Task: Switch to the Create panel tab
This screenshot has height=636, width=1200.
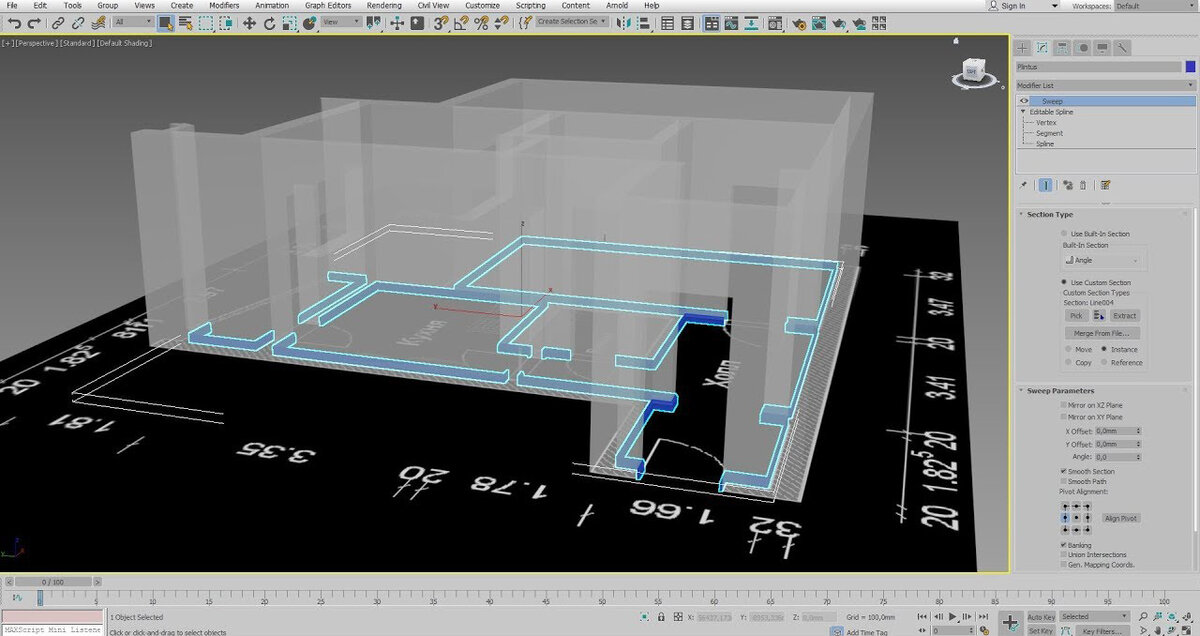Action: 1021,47
